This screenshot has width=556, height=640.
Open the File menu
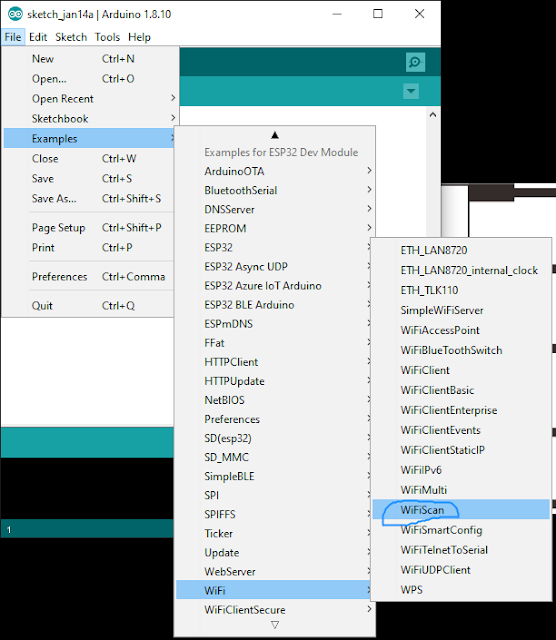click(13, 37)
